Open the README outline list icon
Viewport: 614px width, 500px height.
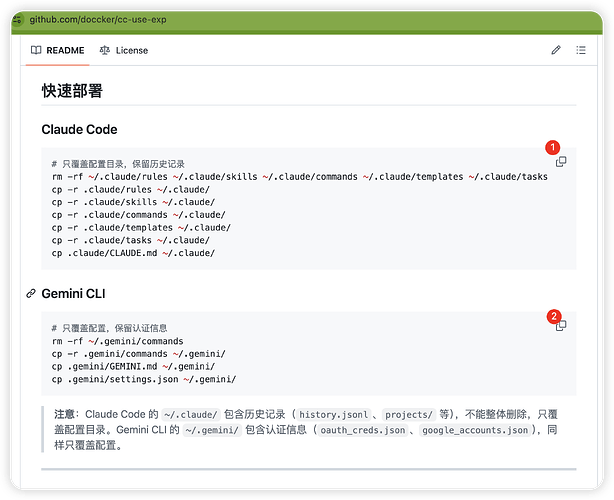tap(581, 50)
